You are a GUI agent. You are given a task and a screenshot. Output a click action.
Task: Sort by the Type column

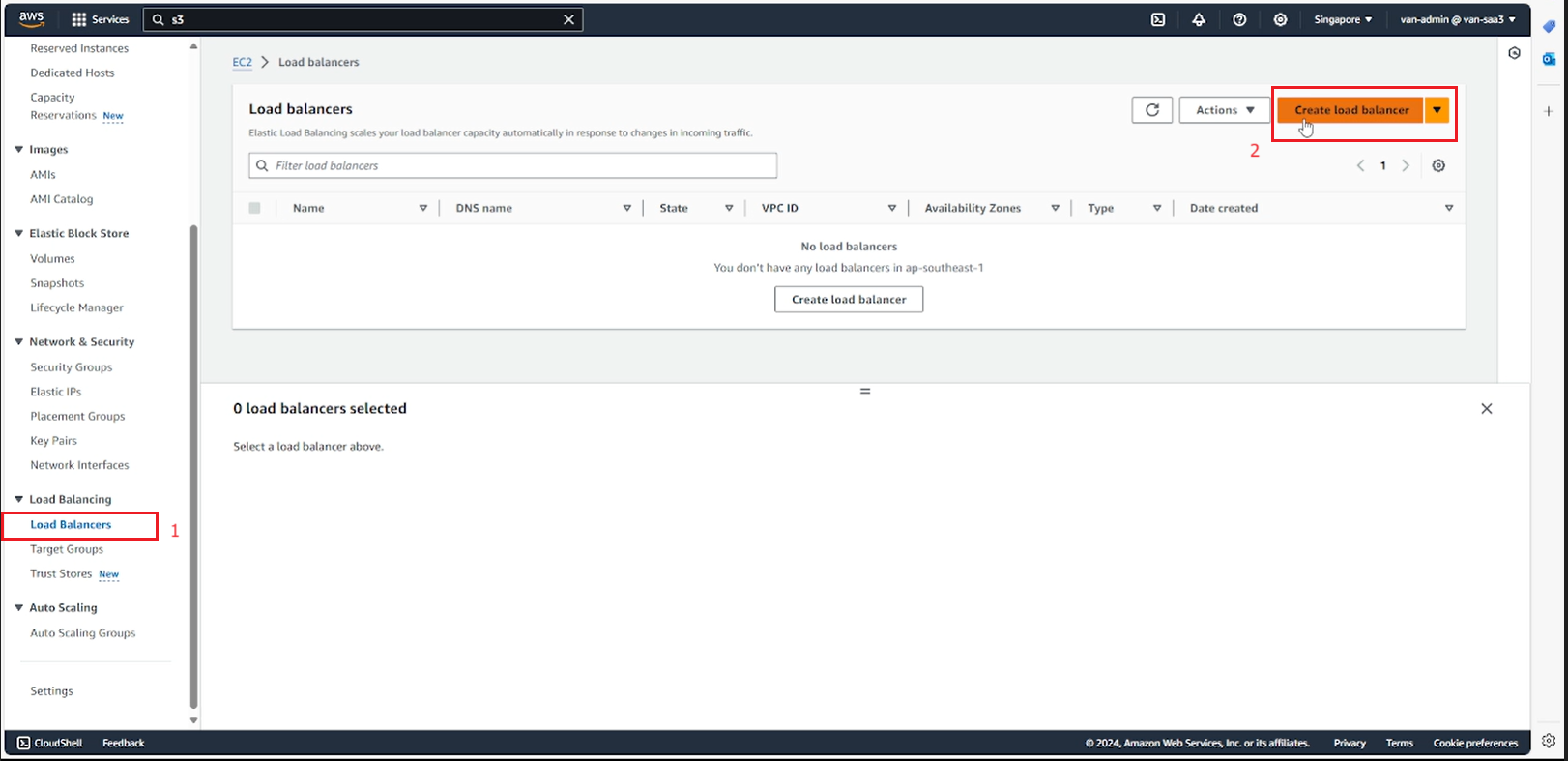[1156, 208]
